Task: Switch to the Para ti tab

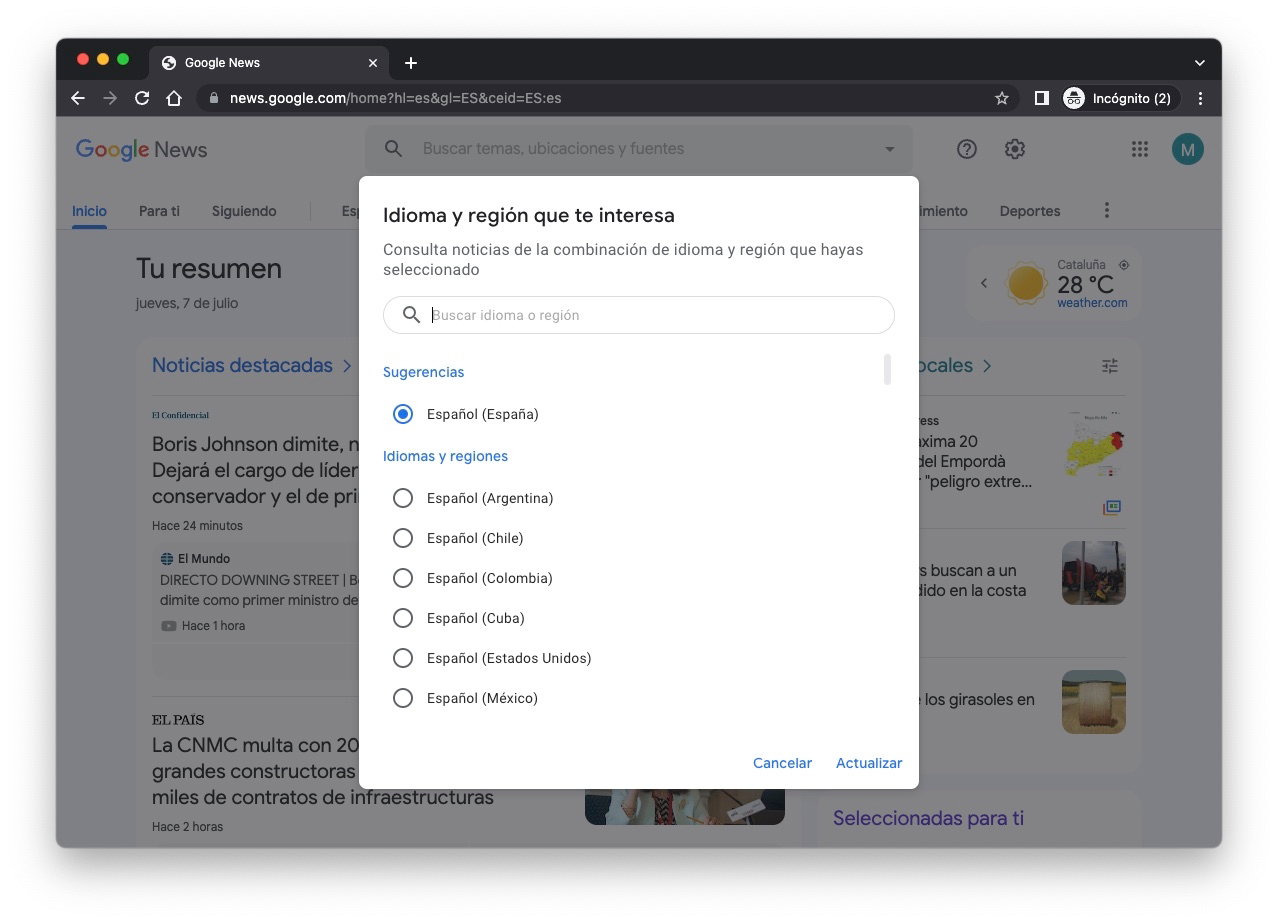Action: tap(158, 211)
